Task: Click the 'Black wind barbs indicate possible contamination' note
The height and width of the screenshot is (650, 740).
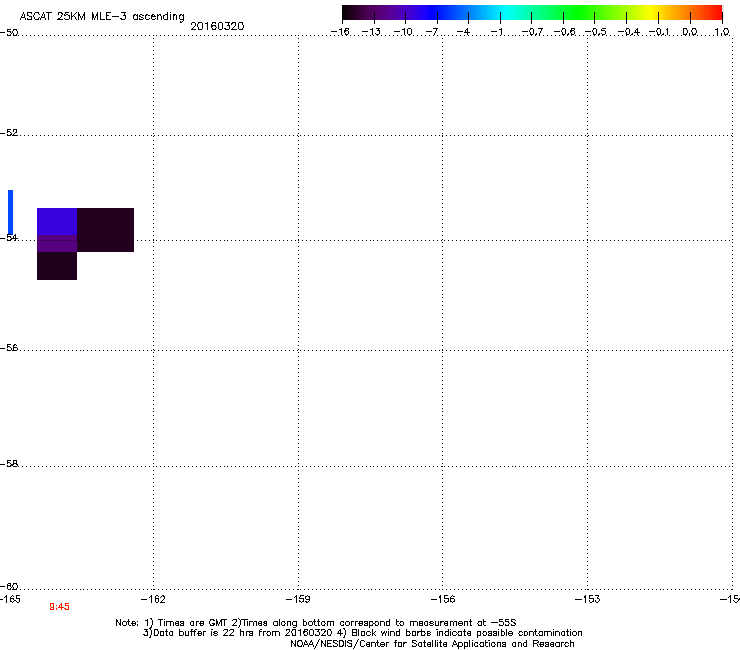Action: click(467, 633)
